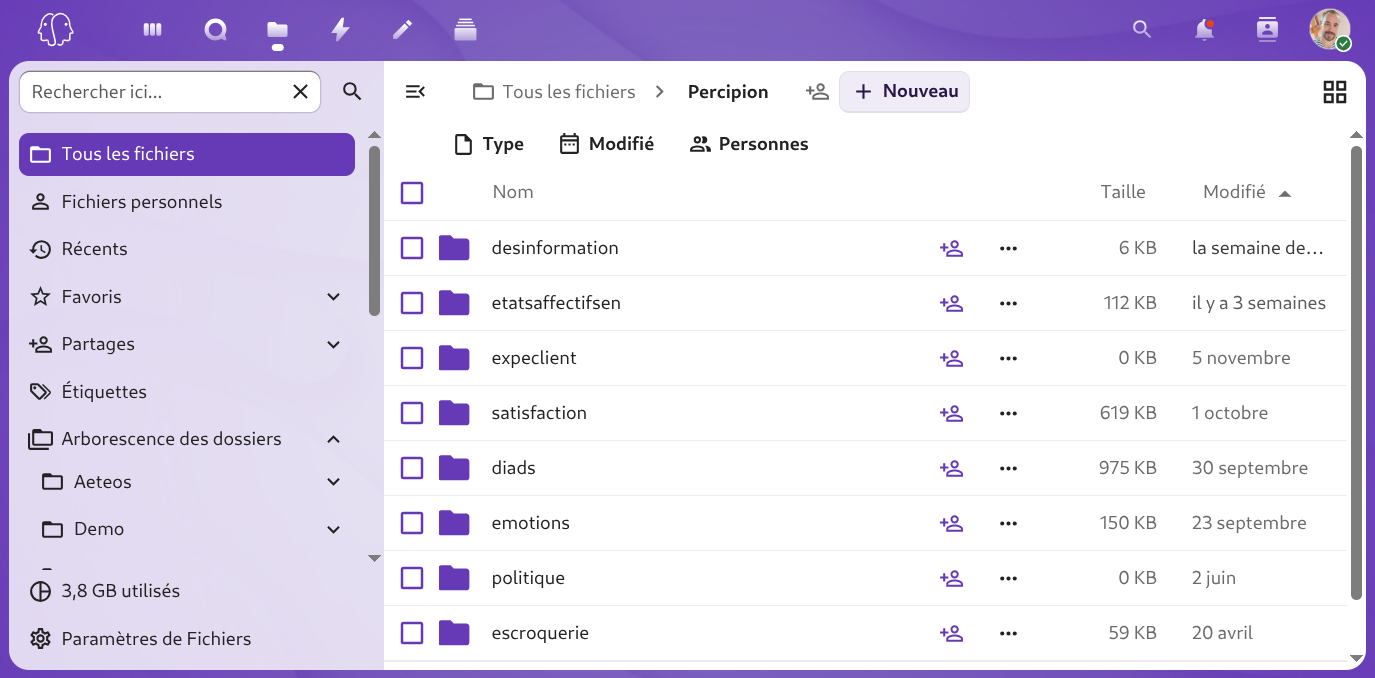Collapse the Arborescence des dossiers tree
The height and width of the screenshot is (678, 1375).
pos(334,439)
